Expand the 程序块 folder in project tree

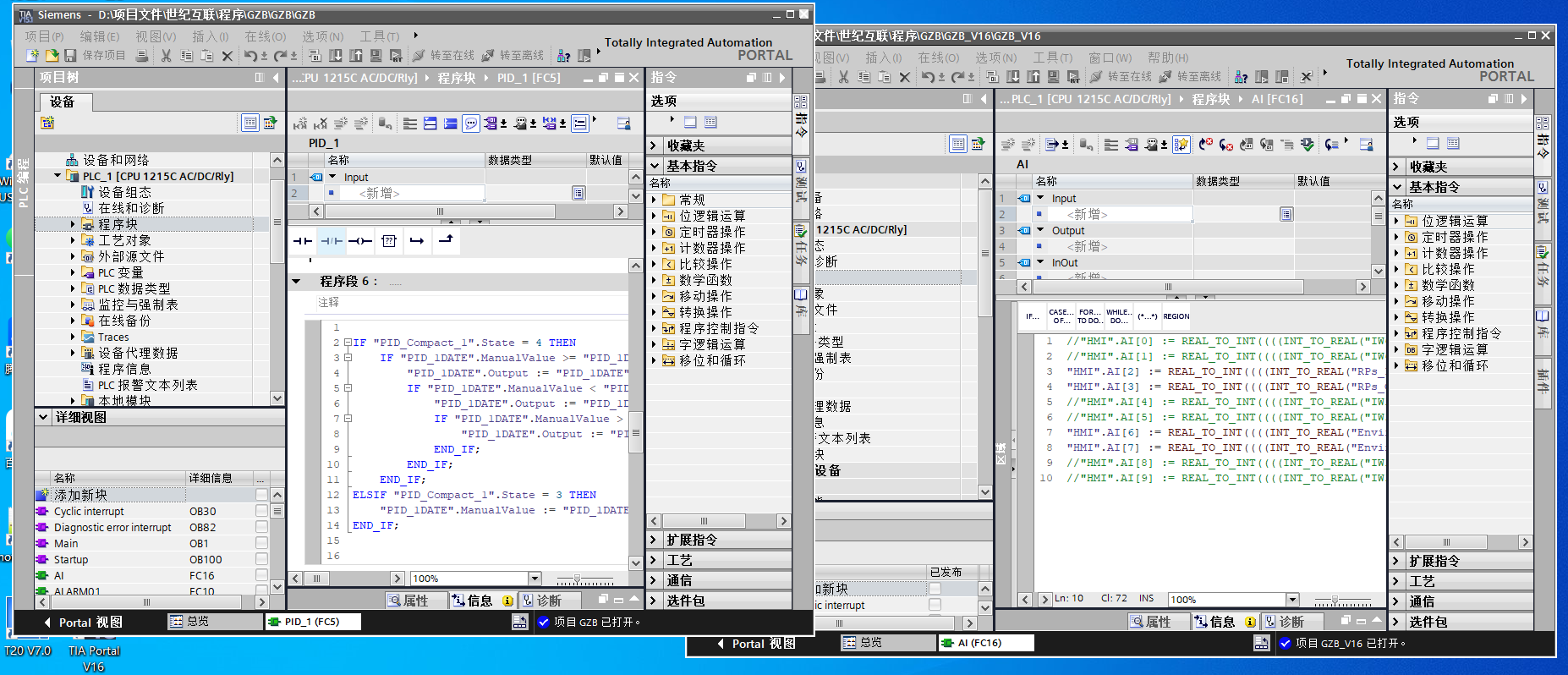tap(73, 224)
